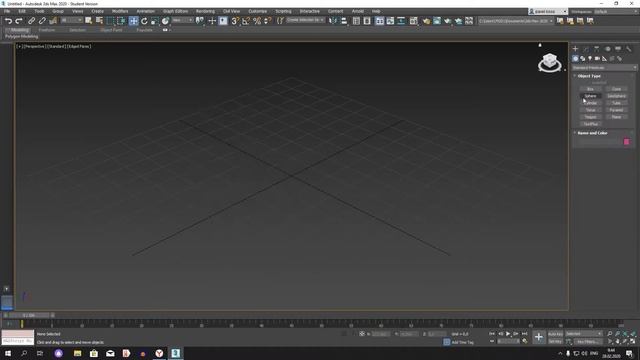This screenshot has width=640, height=360.
Task: Click the Plane primitive button
Action: tap(616, 117)
